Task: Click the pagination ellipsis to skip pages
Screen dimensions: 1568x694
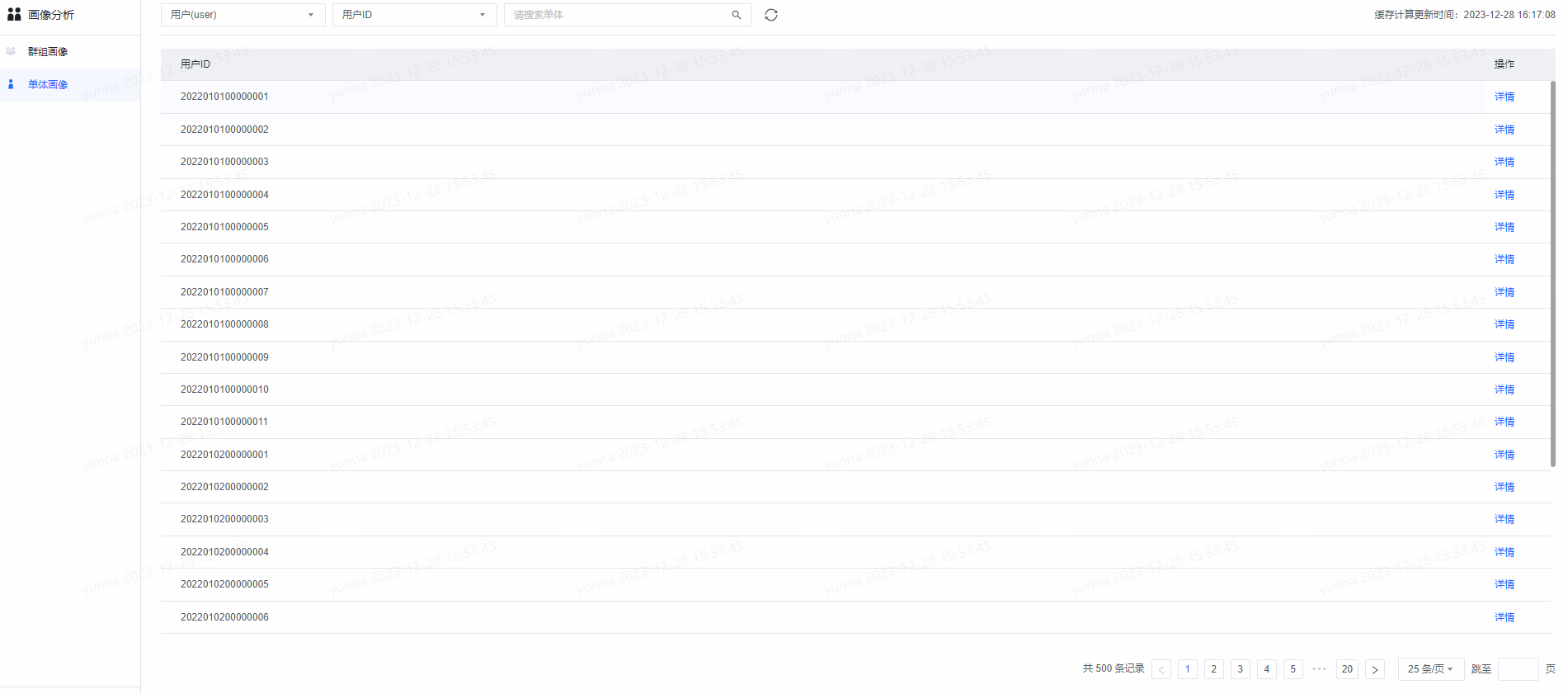Action: 1320,669
